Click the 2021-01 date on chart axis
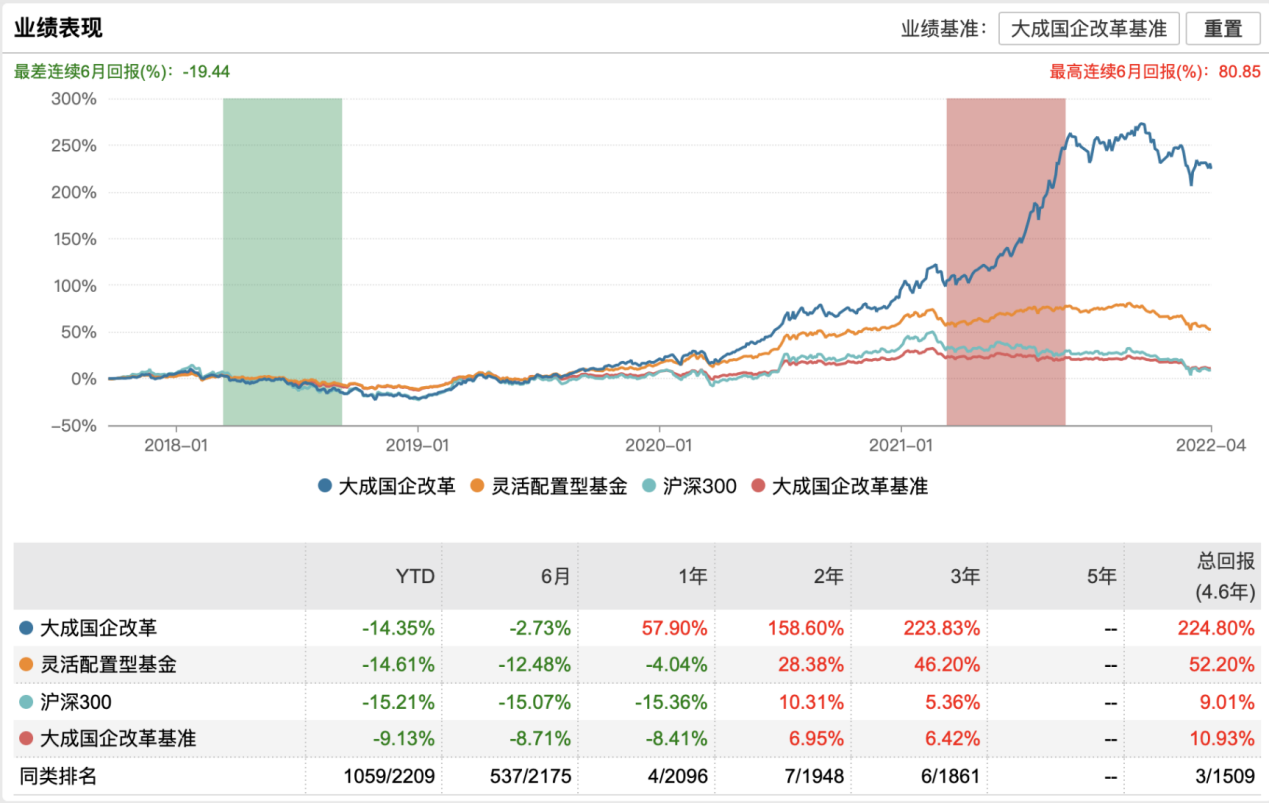 click(901, 444)
